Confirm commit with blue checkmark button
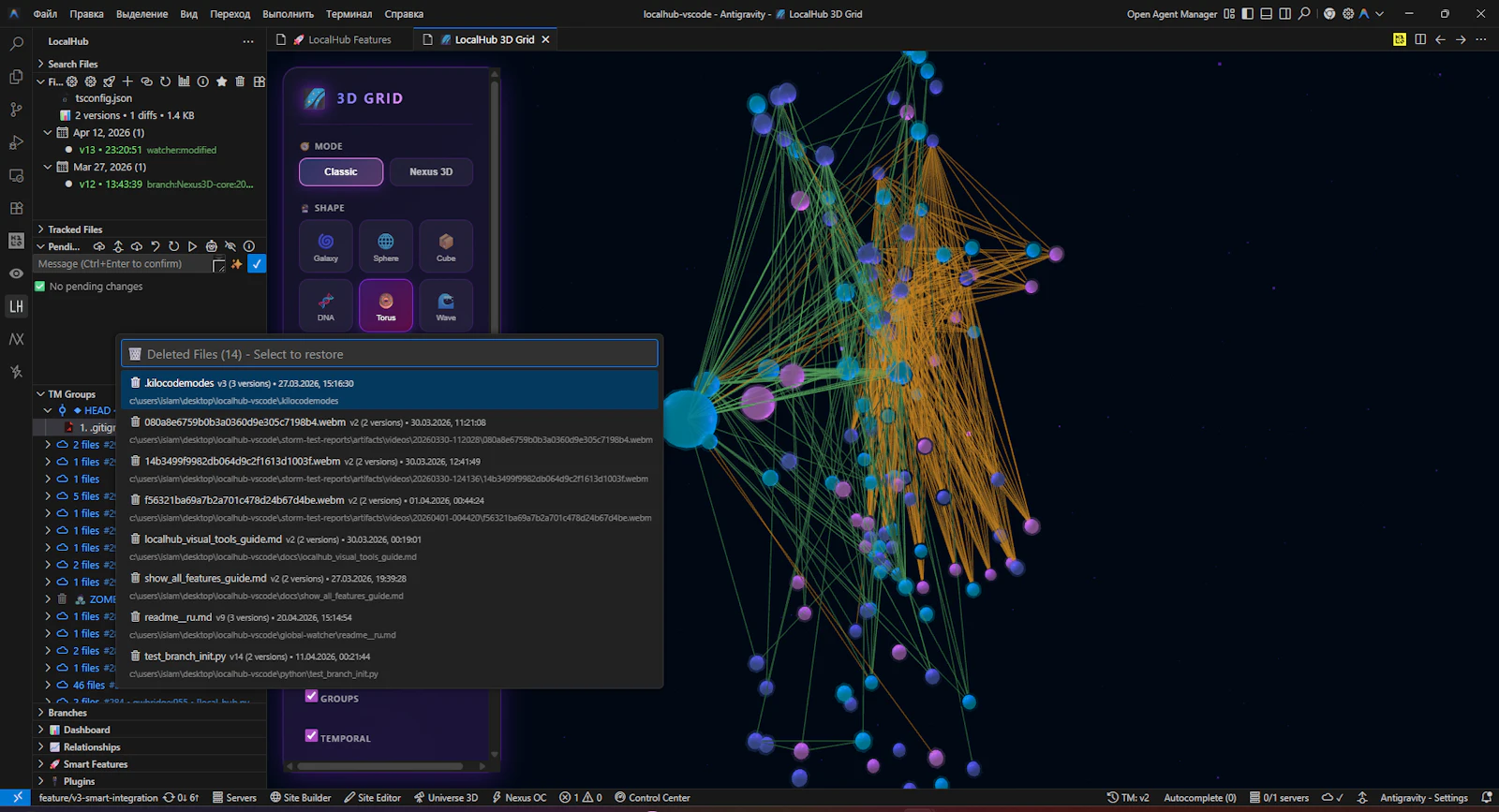 [x=257, y=264]
